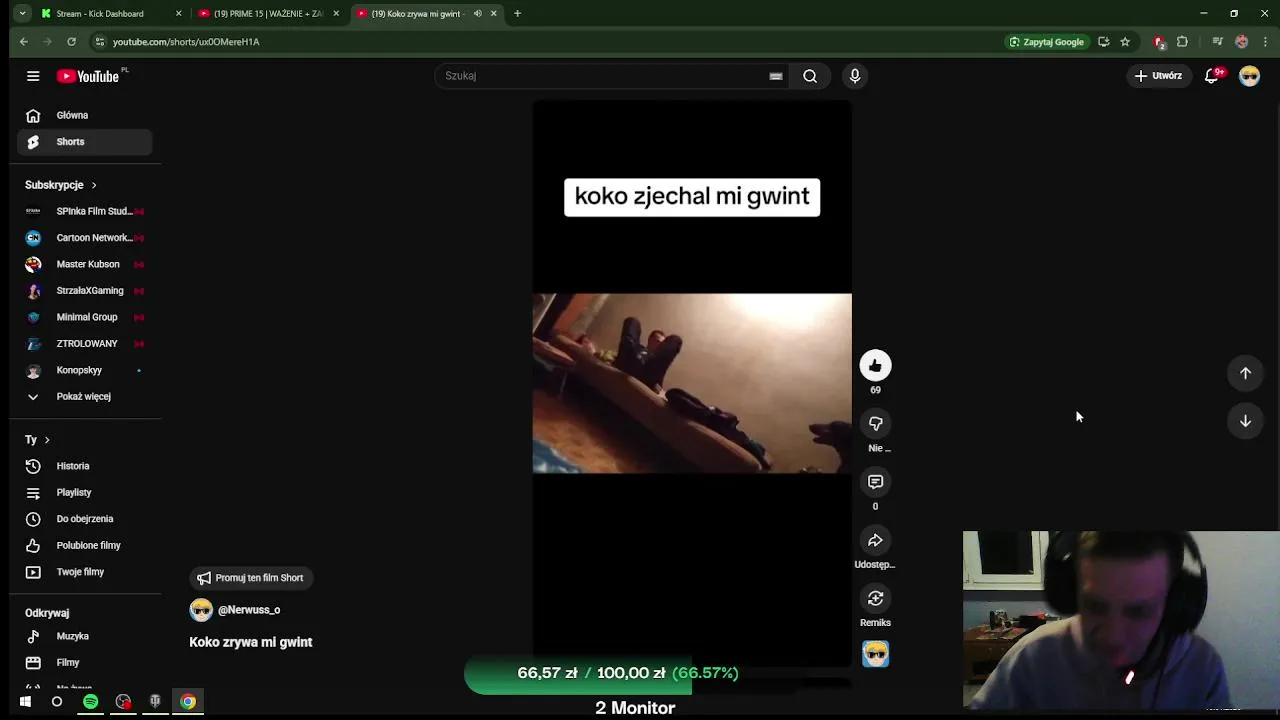
Task: Click the Utwórz create button
Action: [x=1158, y=76]
